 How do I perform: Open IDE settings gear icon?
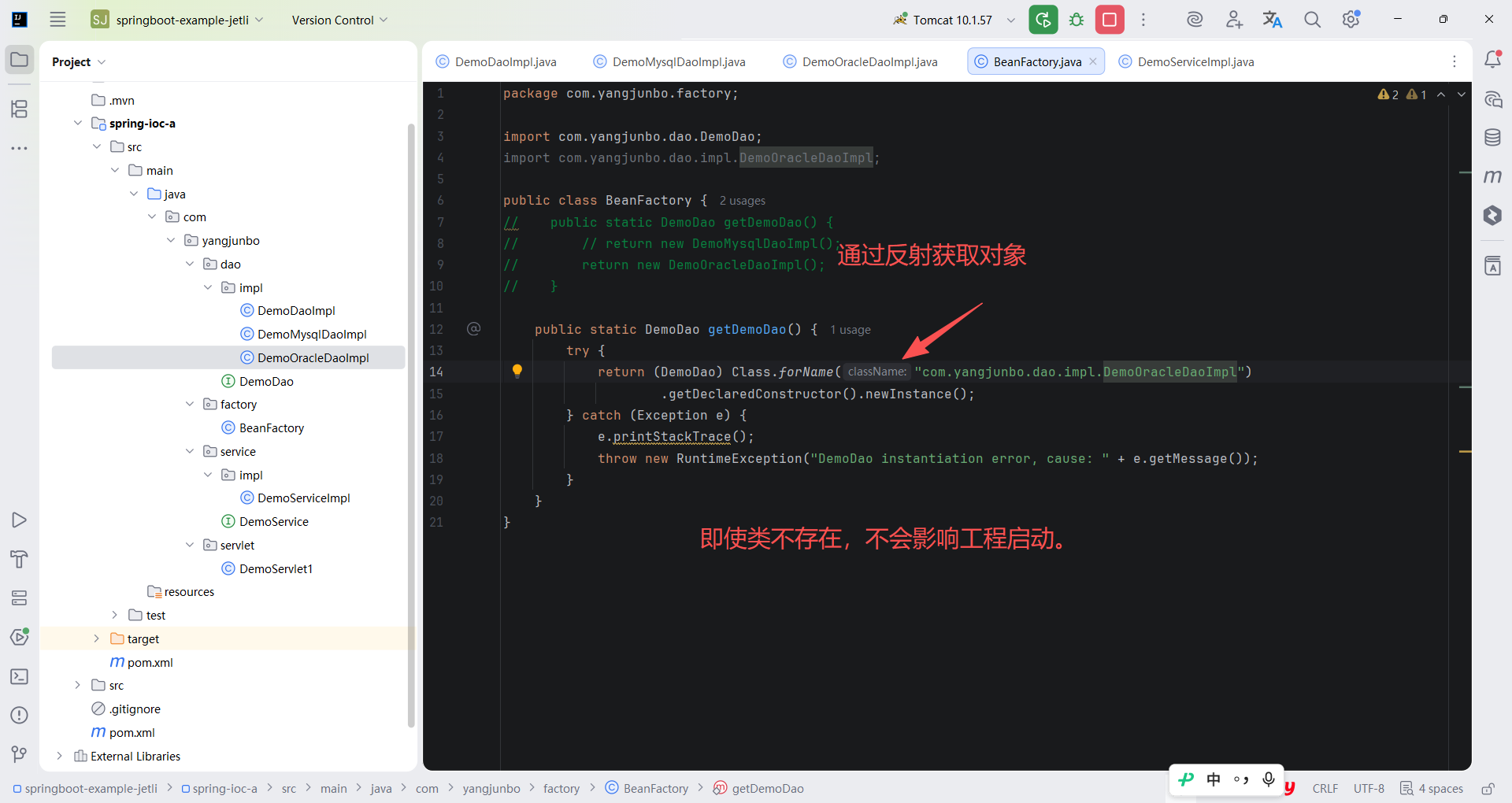[x=1351, y=20]
